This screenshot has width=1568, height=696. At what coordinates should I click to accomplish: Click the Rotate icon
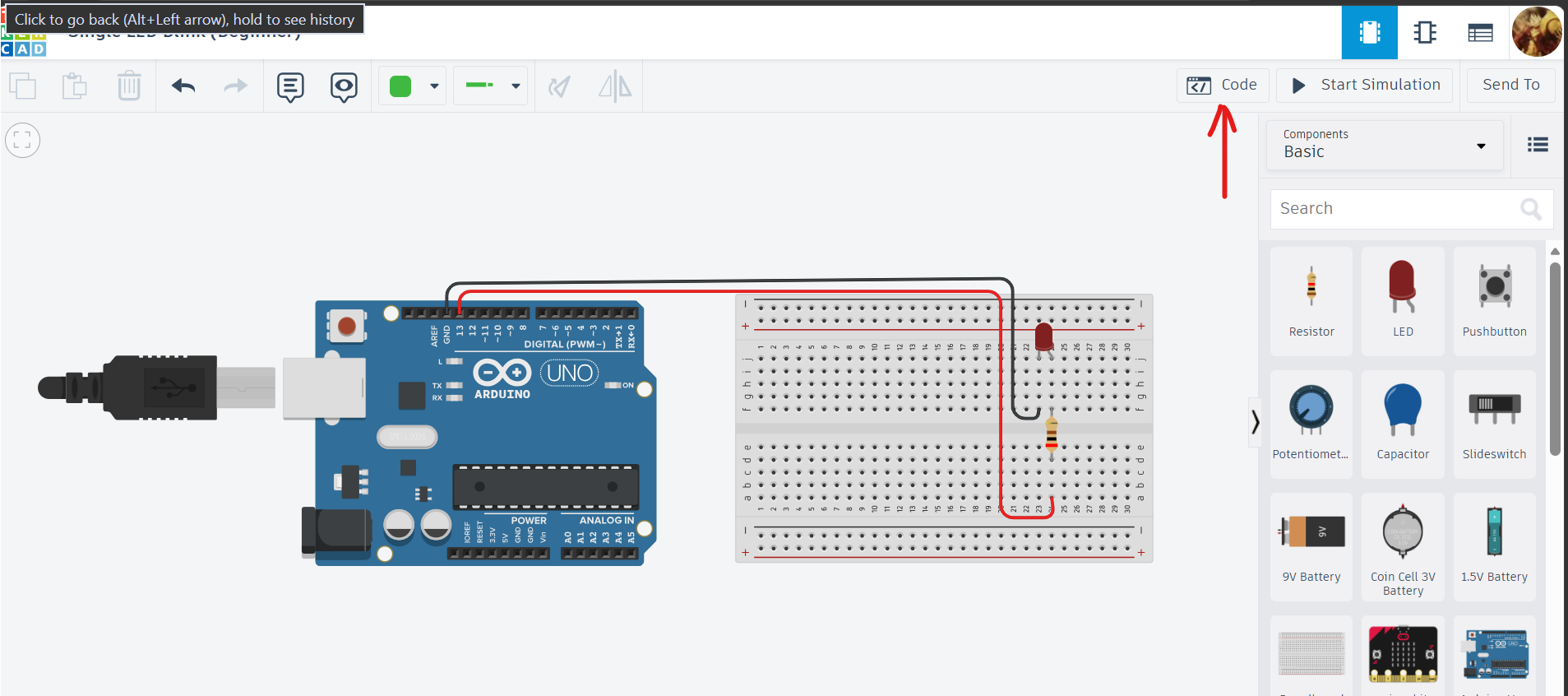[x=559, y=86]
